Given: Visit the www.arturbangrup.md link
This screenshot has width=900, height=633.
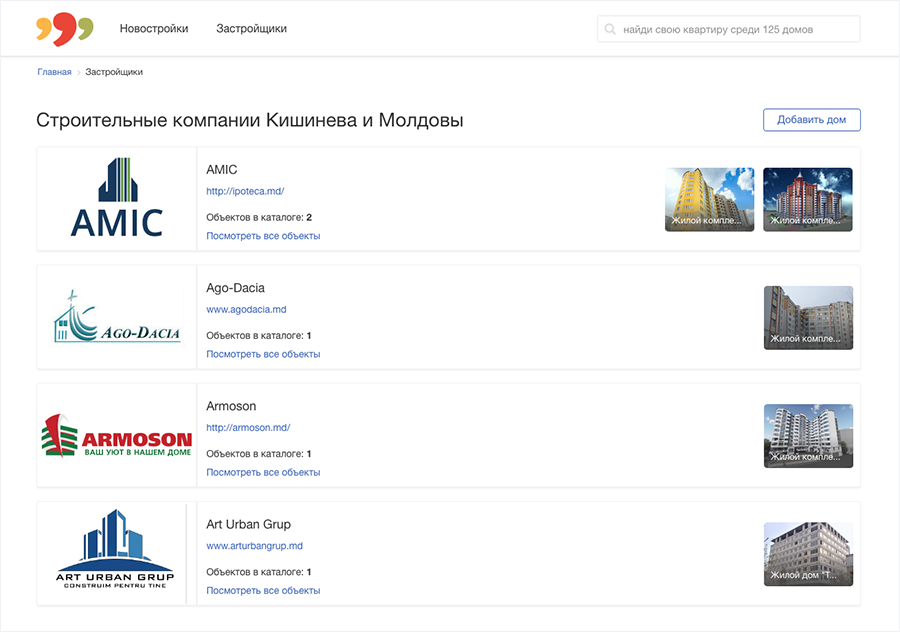Looking at the screenshot, I should pyautogui.click(x=254, y=546).
